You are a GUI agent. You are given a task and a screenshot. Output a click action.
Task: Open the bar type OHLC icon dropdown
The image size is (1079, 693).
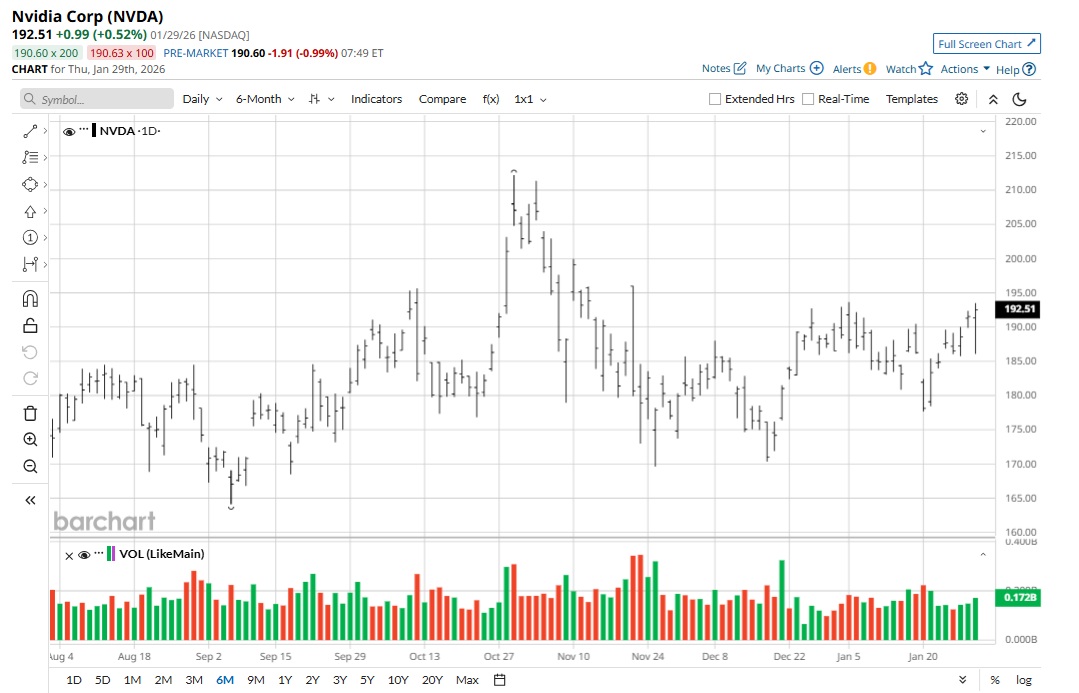321,99
